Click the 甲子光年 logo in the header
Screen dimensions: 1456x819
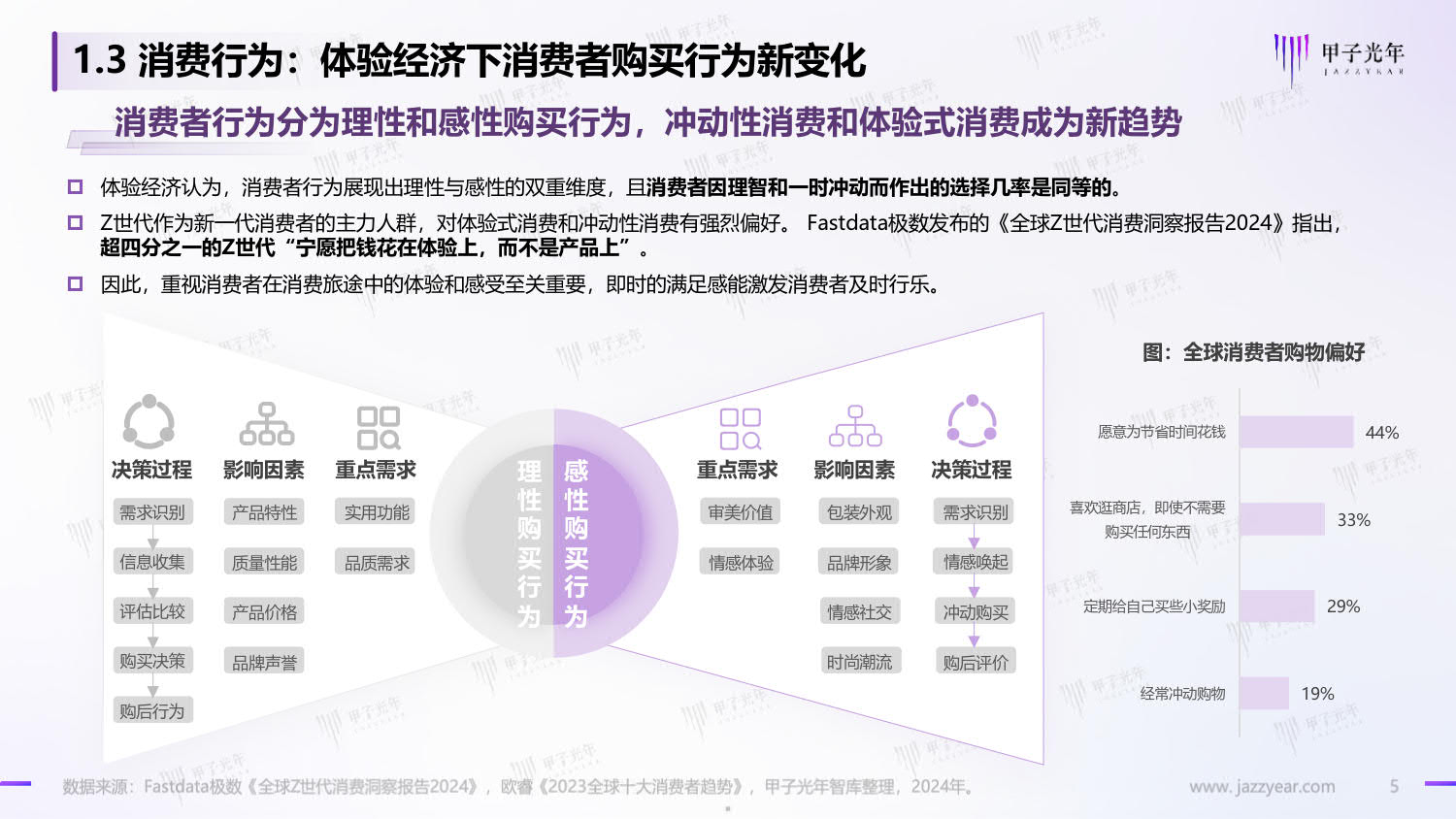1339,60
